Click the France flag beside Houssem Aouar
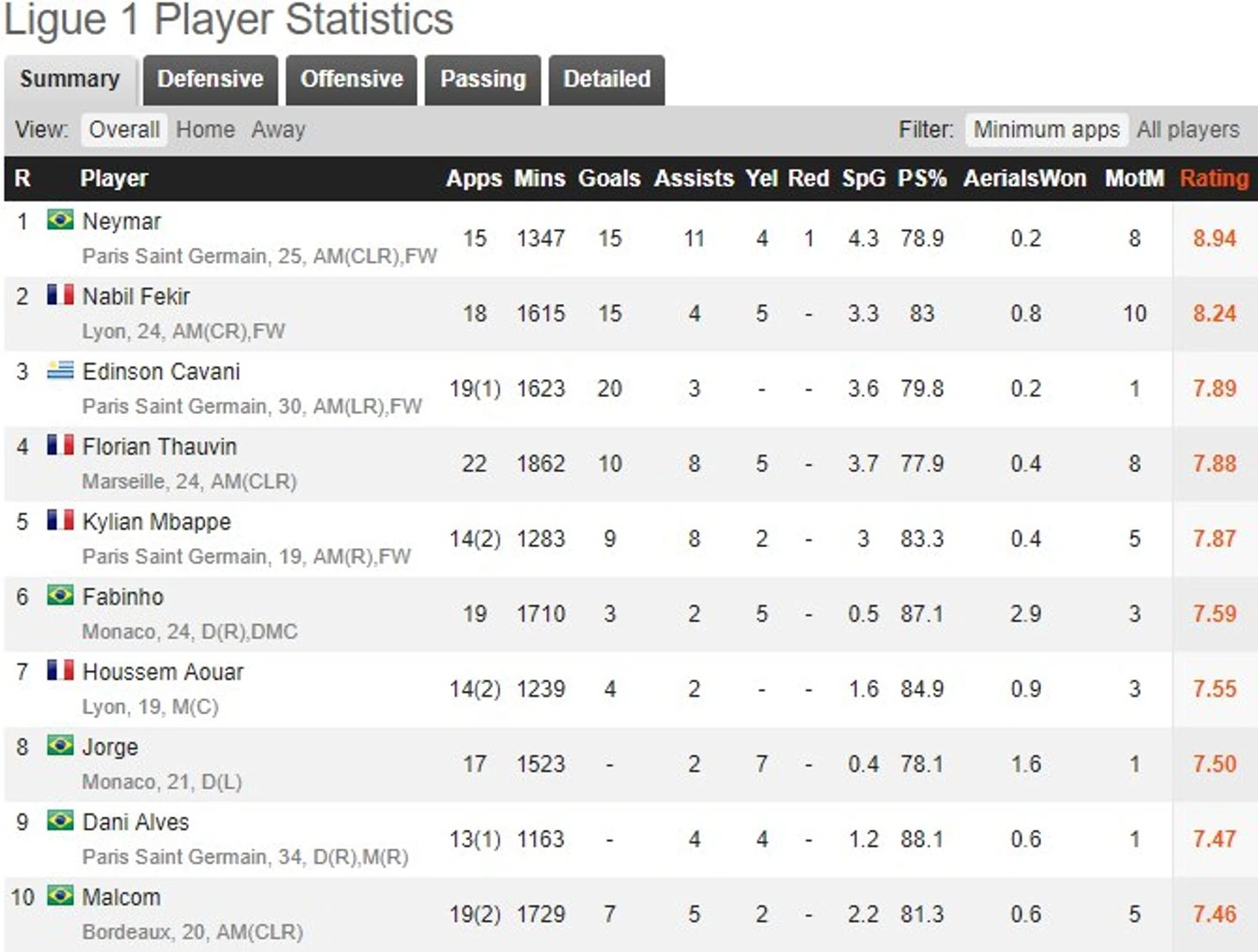1258x952 pixels. pos(60,670)
